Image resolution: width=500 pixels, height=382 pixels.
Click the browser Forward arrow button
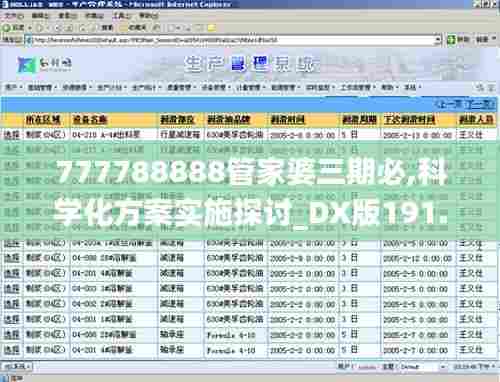[x=40, y=28]
